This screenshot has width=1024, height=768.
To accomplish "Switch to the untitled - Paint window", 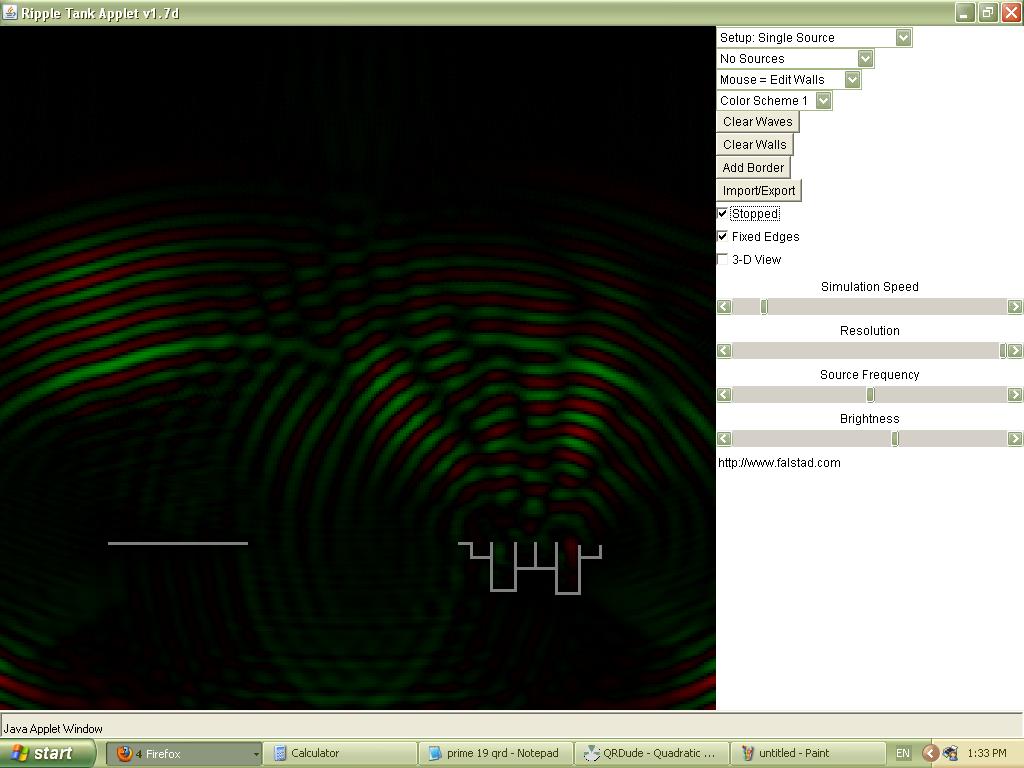I will (808, 754).
